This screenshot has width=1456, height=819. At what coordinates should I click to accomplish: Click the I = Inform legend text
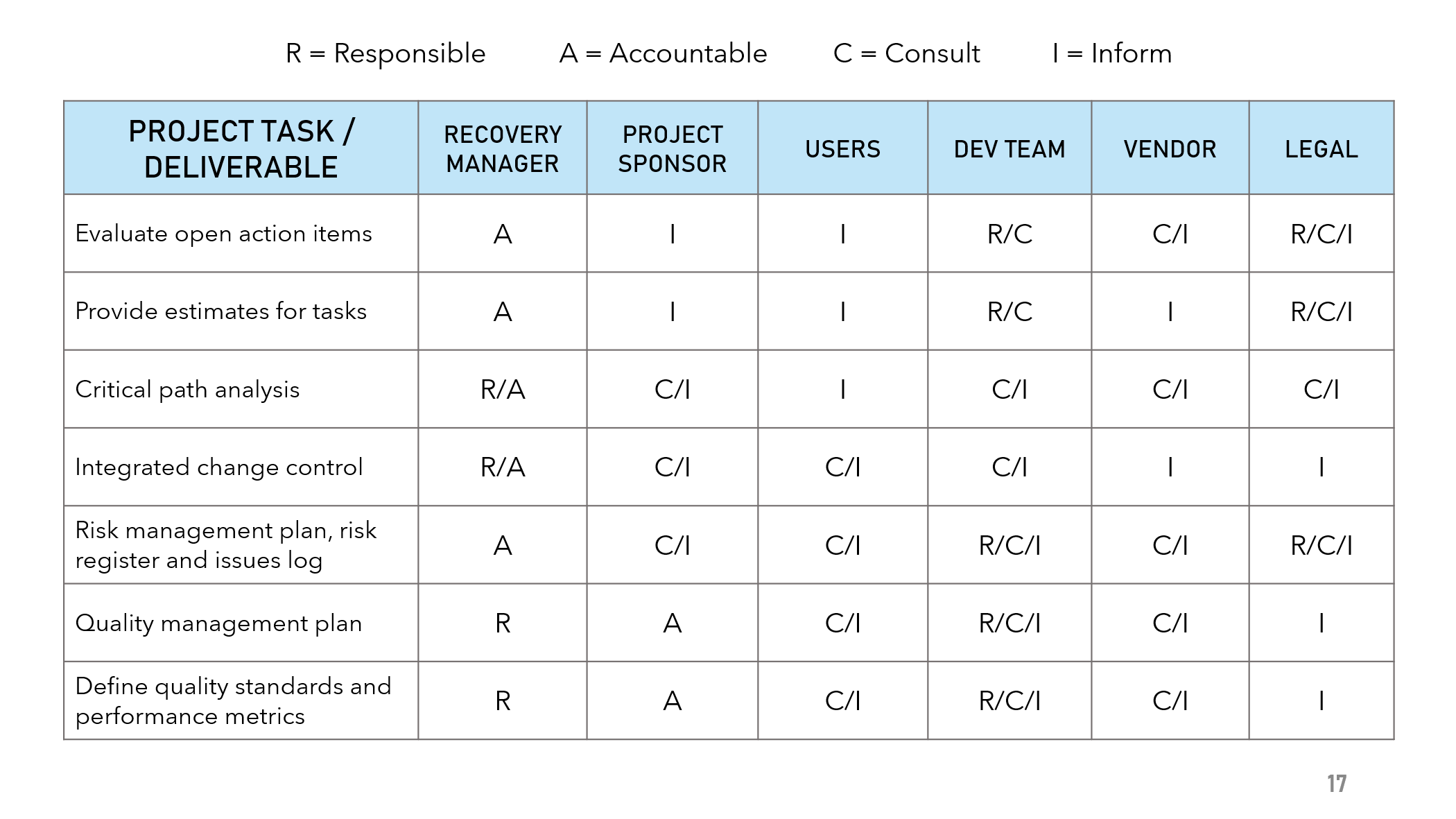coord(1112,53)
